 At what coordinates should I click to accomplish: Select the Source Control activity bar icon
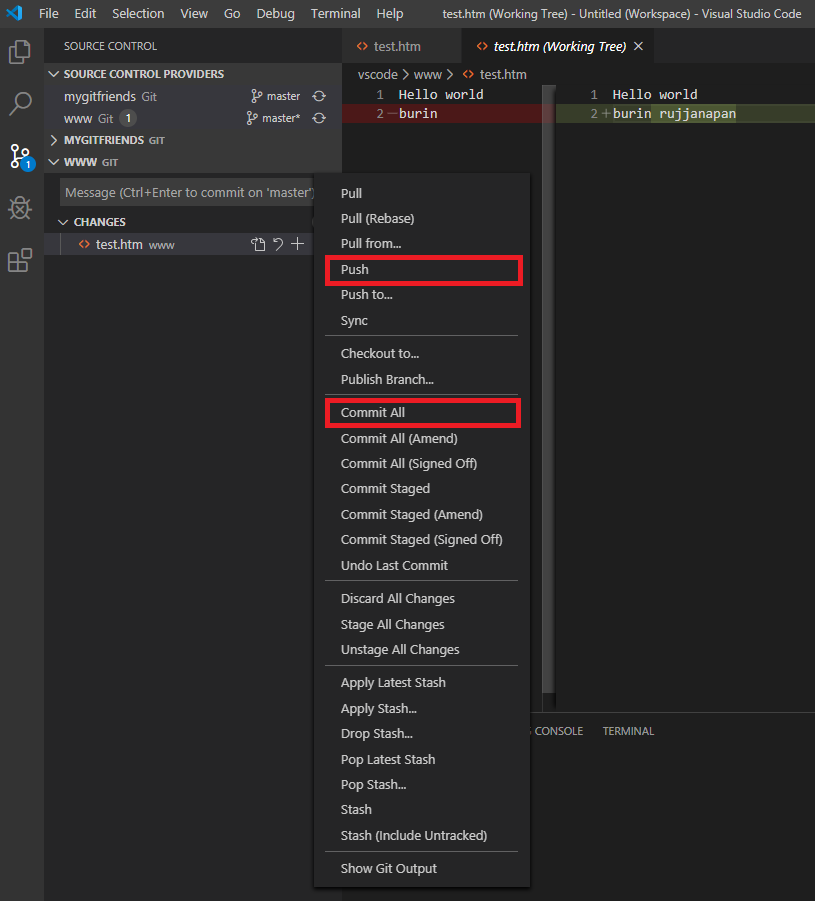coord(20,156)
